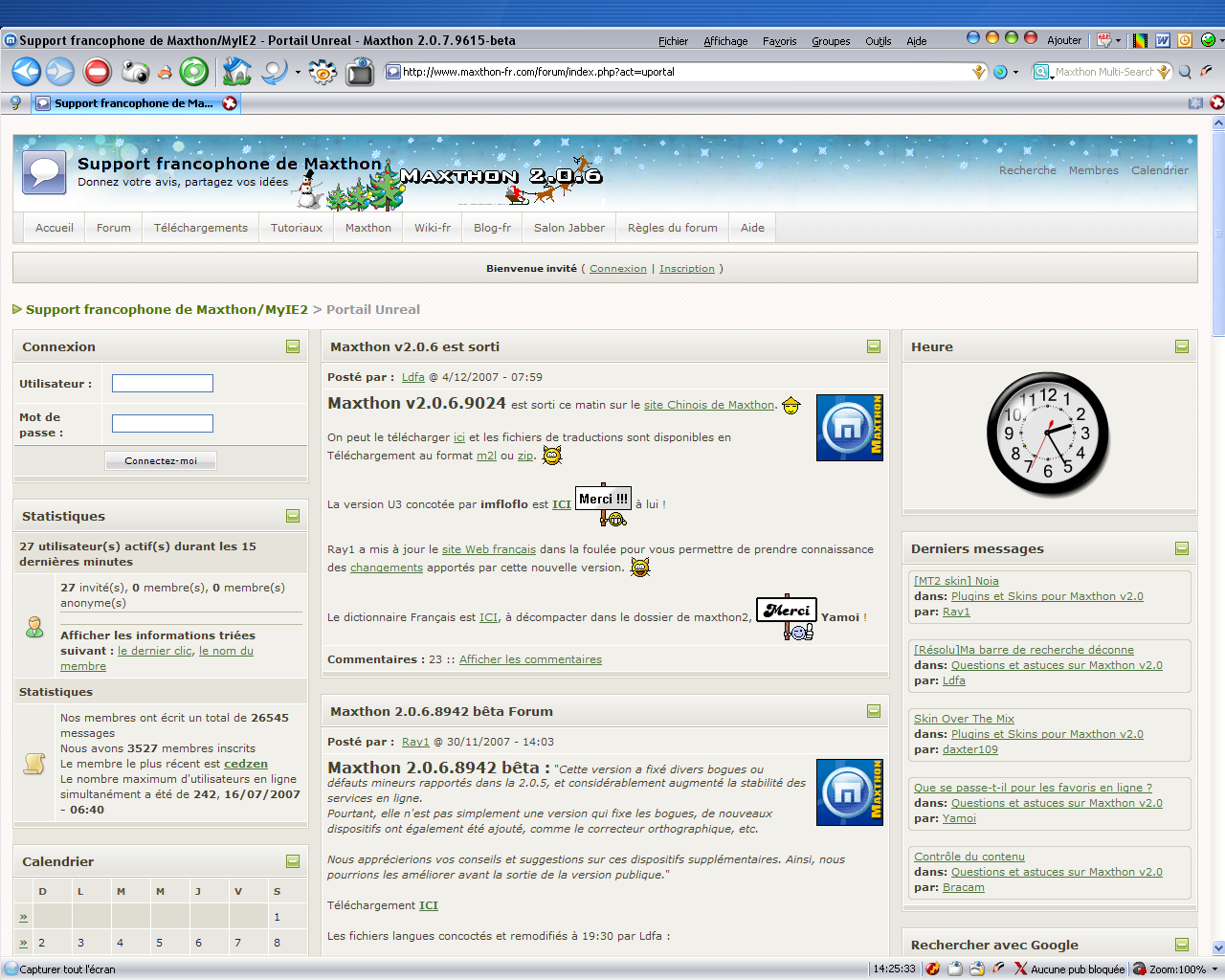Click the eye-on-clipboard toolbar icon
The height and width of the screenshot is (980, 1225).
click(x=361, y=72)
